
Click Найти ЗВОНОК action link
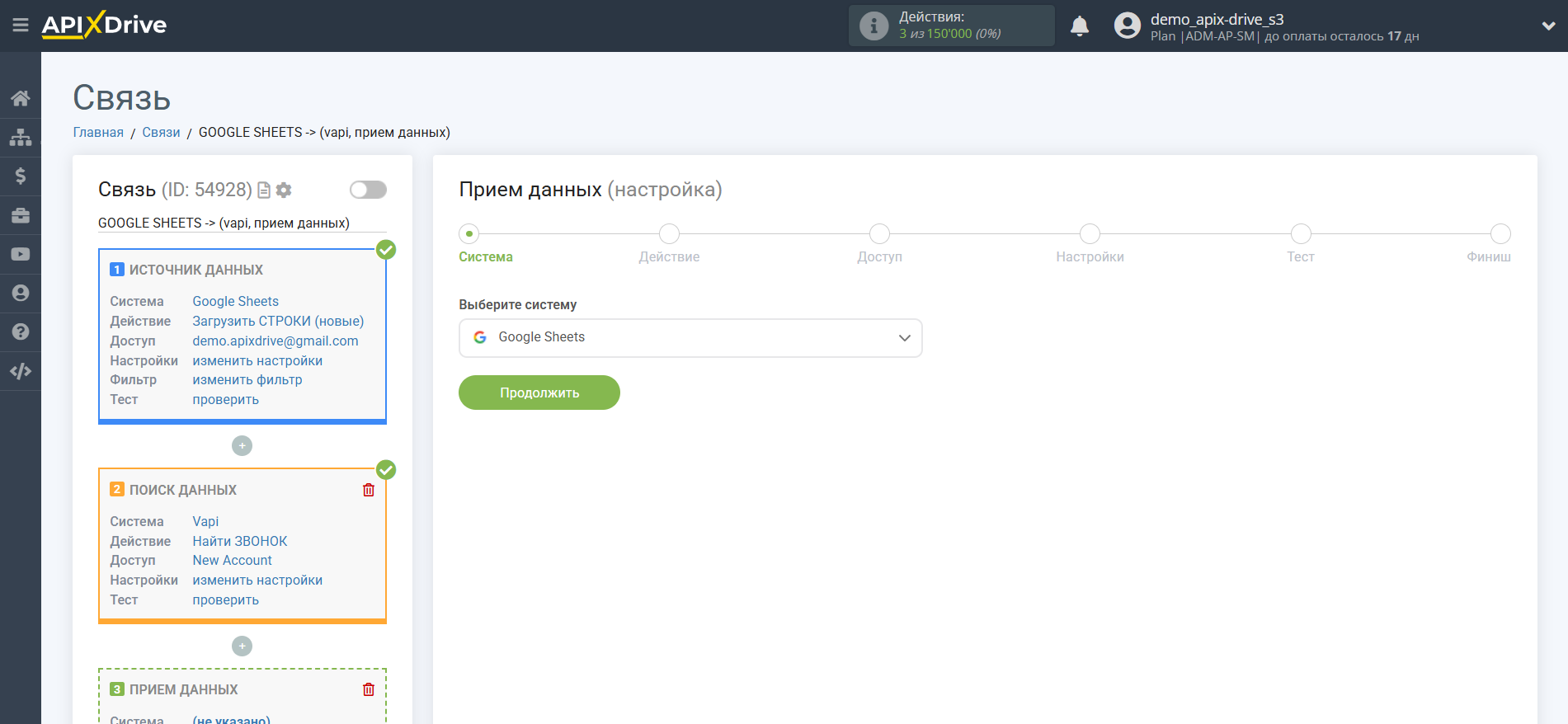[240, 542]
